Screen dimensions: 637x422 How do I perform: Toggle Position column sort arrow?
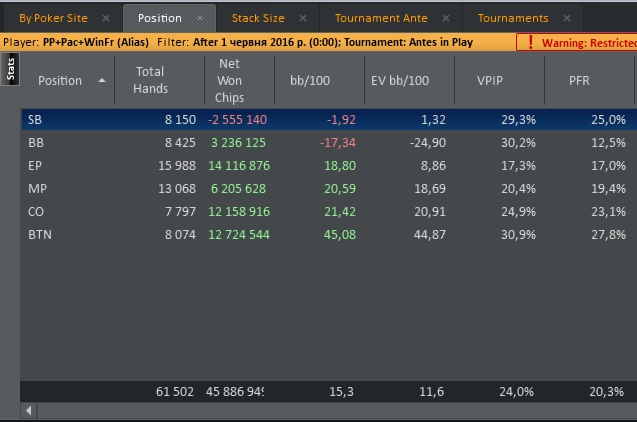point(102,80)
